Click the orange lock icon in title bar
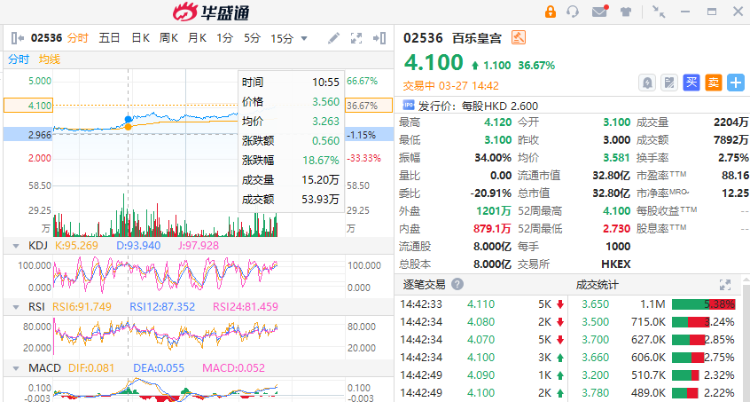The width and height of the screenshot is (750, 402). 551,12
